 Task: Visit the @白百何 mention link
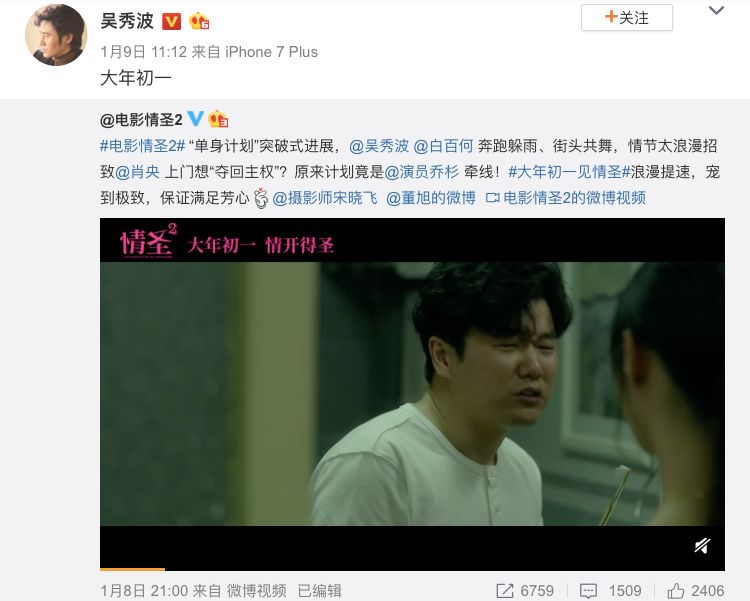[443, 146]
